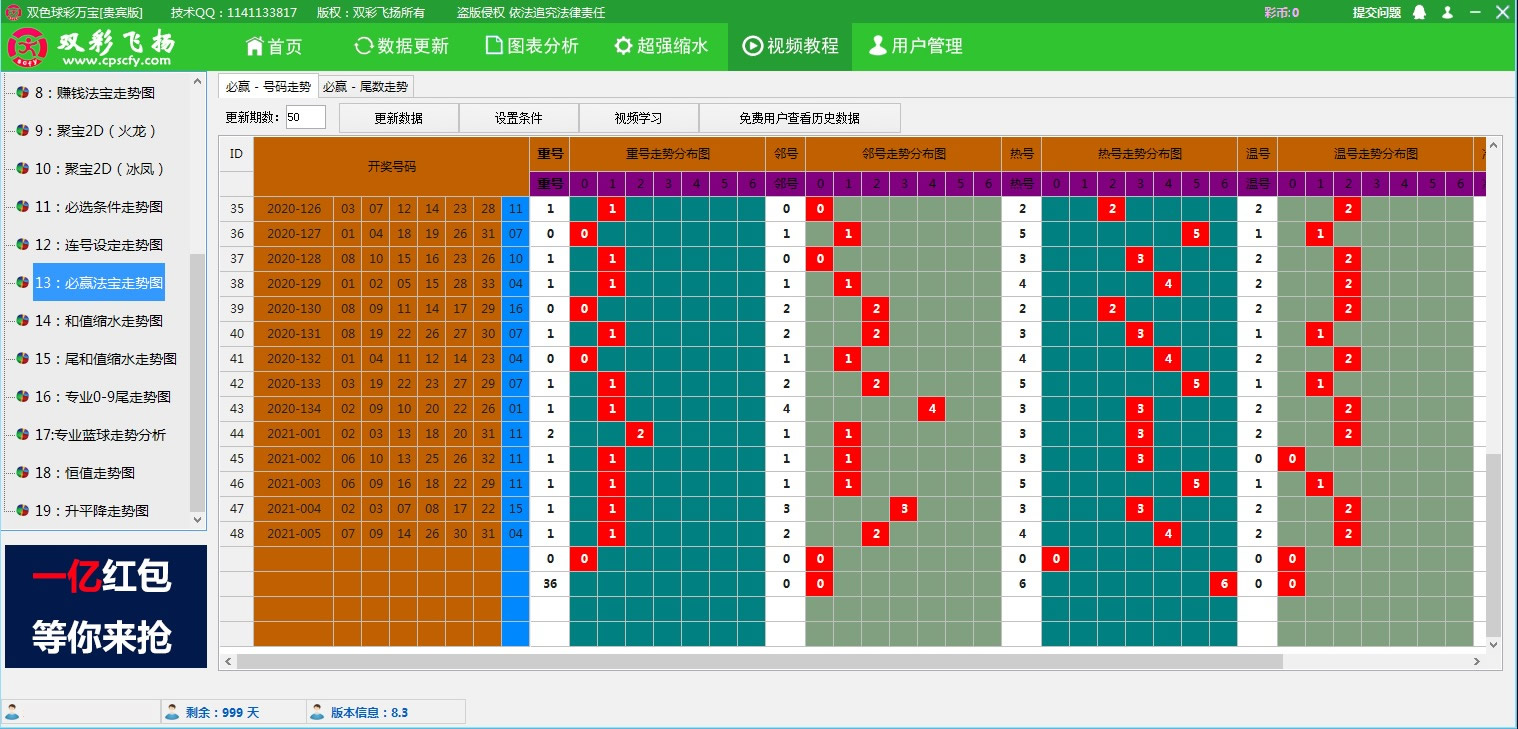Viewport: 1518px width, 729px height.
Task: Switch to the 必赢 - 尾数走势 tab
Action: tap(365, 87)
